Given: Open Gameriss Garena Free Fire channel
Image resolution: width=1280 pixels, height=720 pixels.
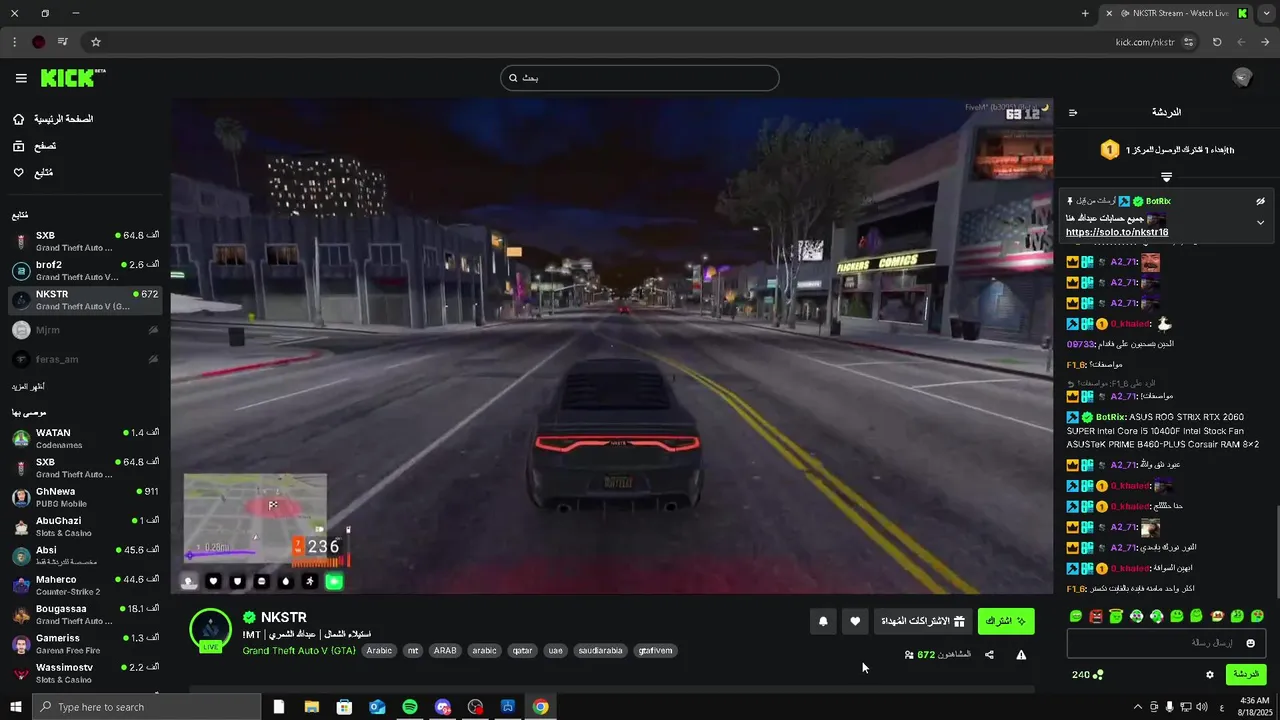Looking at the screenshot, I should coord(85,643).
